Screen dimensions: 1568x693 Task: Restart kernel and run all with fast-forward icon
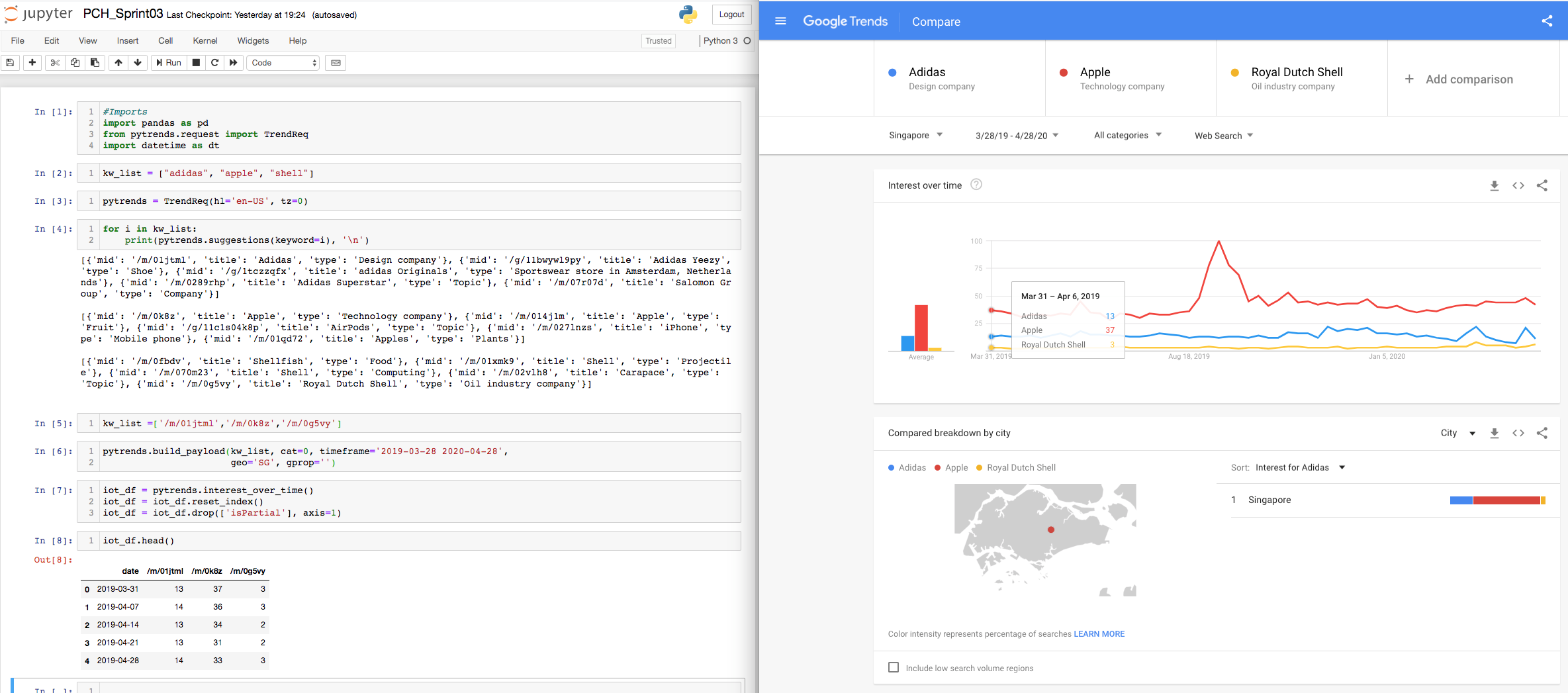pyautogui.click(x=233, y=62)
